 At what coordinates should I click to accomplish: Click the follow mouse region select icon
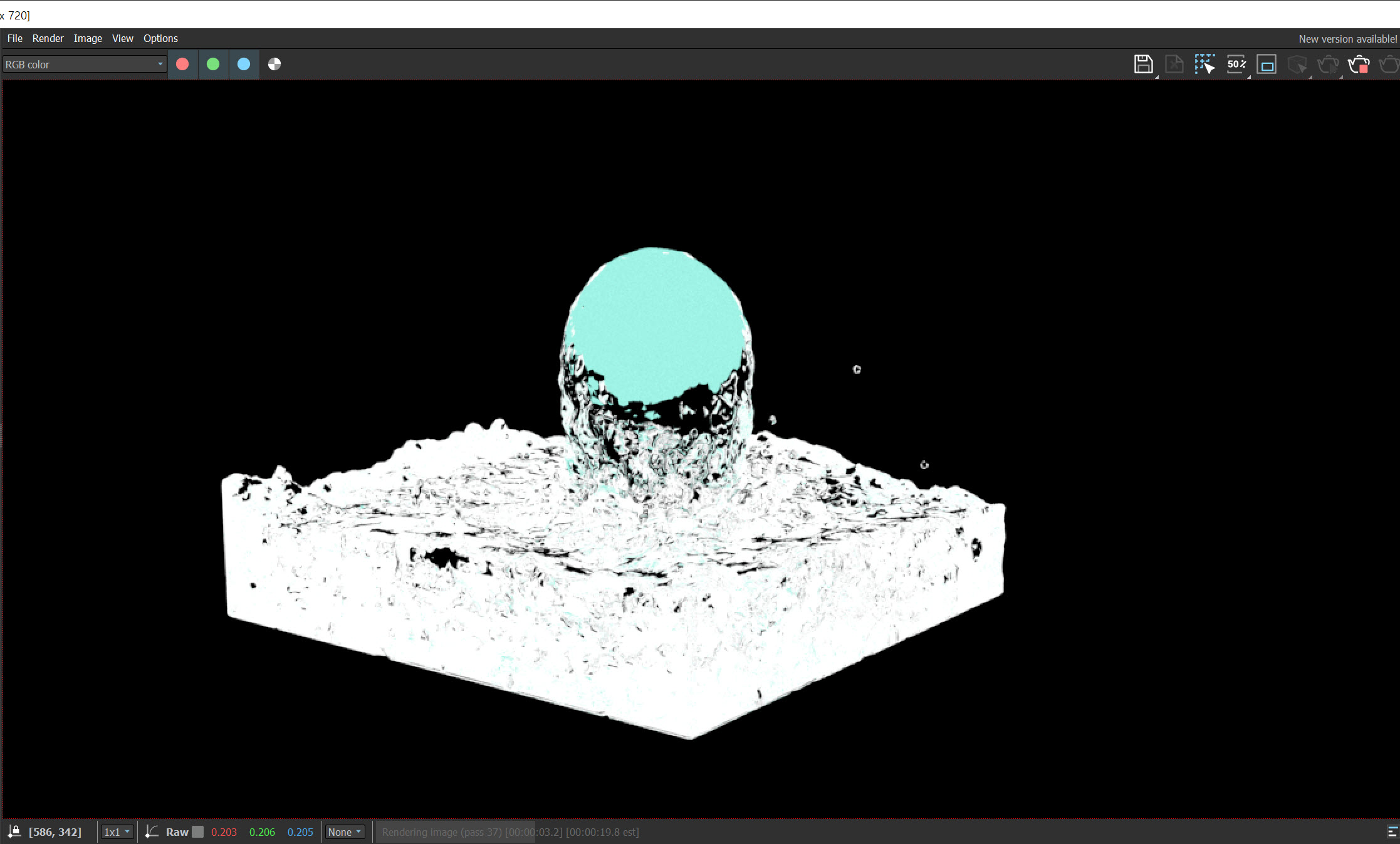click(x=1204, y=64)
